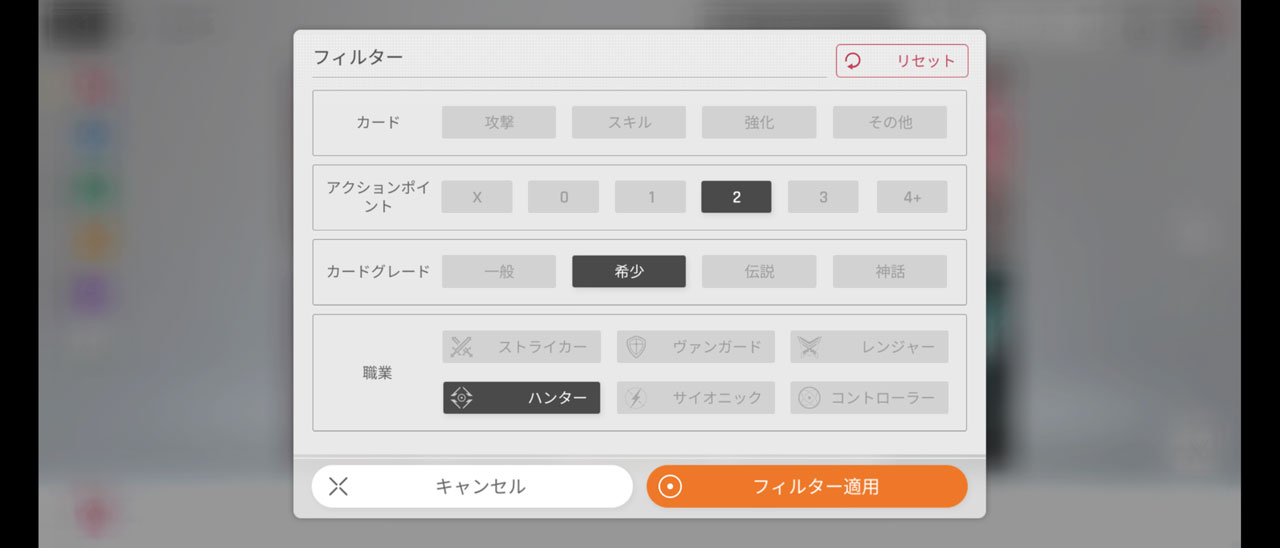This screenshot has height=548, width=1280.
Task: Click the reset arrow icon beside リセット
Action: 853,61
